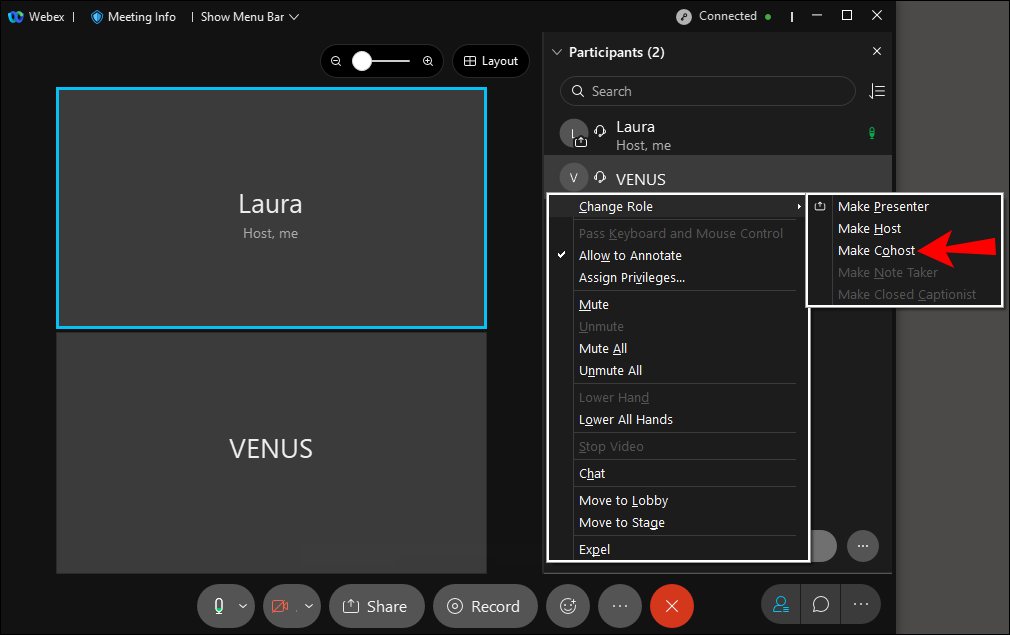The height and width of the screenshot is (635, 1010).
Task: Click the red leave meeting button
Action: 672,606
